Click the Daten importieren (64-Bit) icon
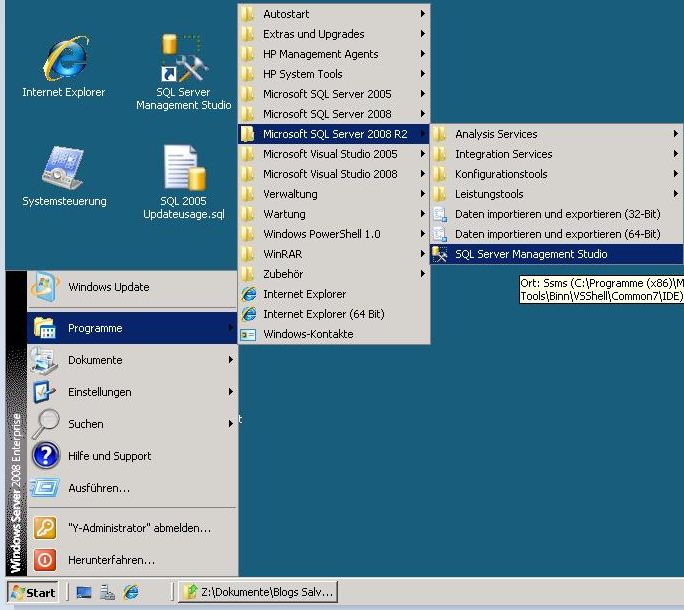The width and height of the screenshot is (684, 610). pyautogui.click(x=440, y=234)
